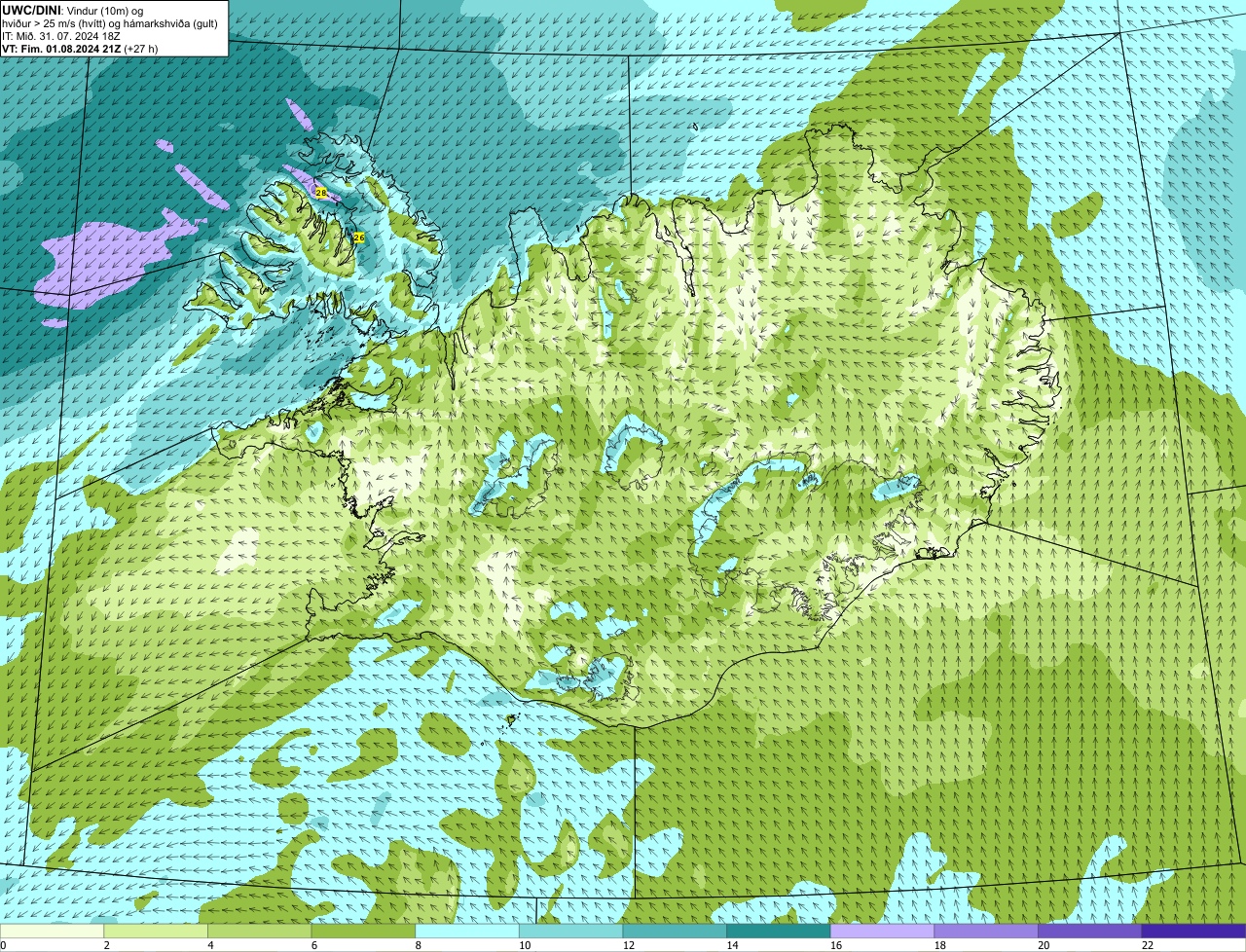1246x952 pixels.
Task: Click the scale number "14"
Action: click(732, 945)
